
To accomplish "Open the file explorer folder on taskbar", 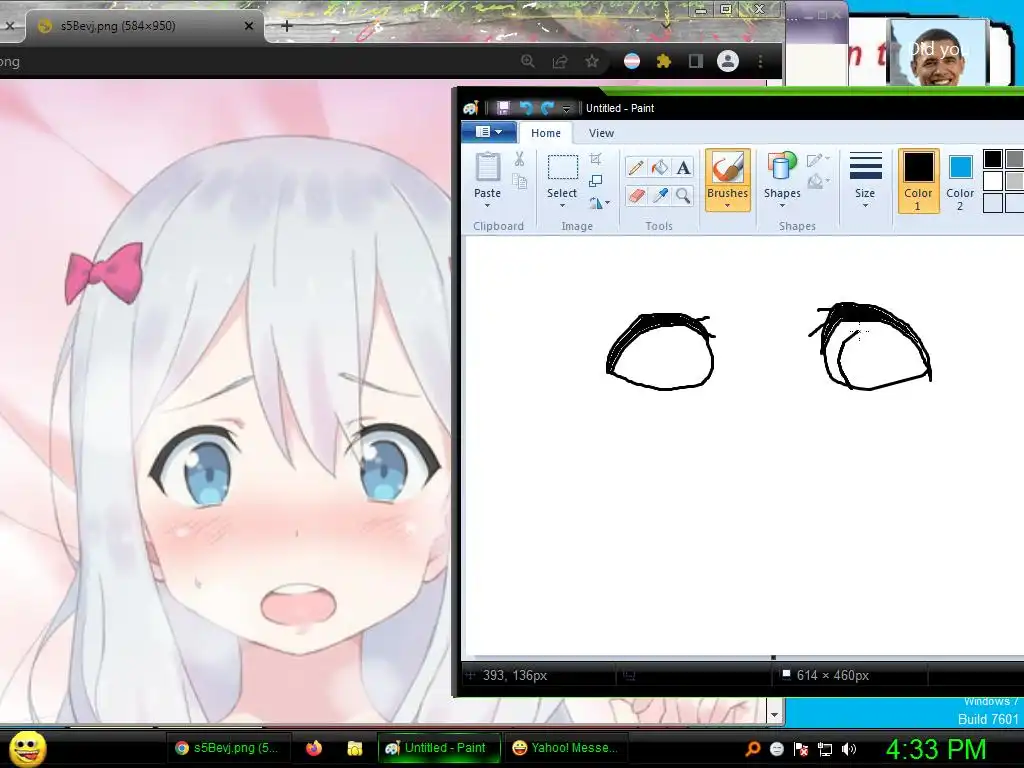I will point(355,748).
